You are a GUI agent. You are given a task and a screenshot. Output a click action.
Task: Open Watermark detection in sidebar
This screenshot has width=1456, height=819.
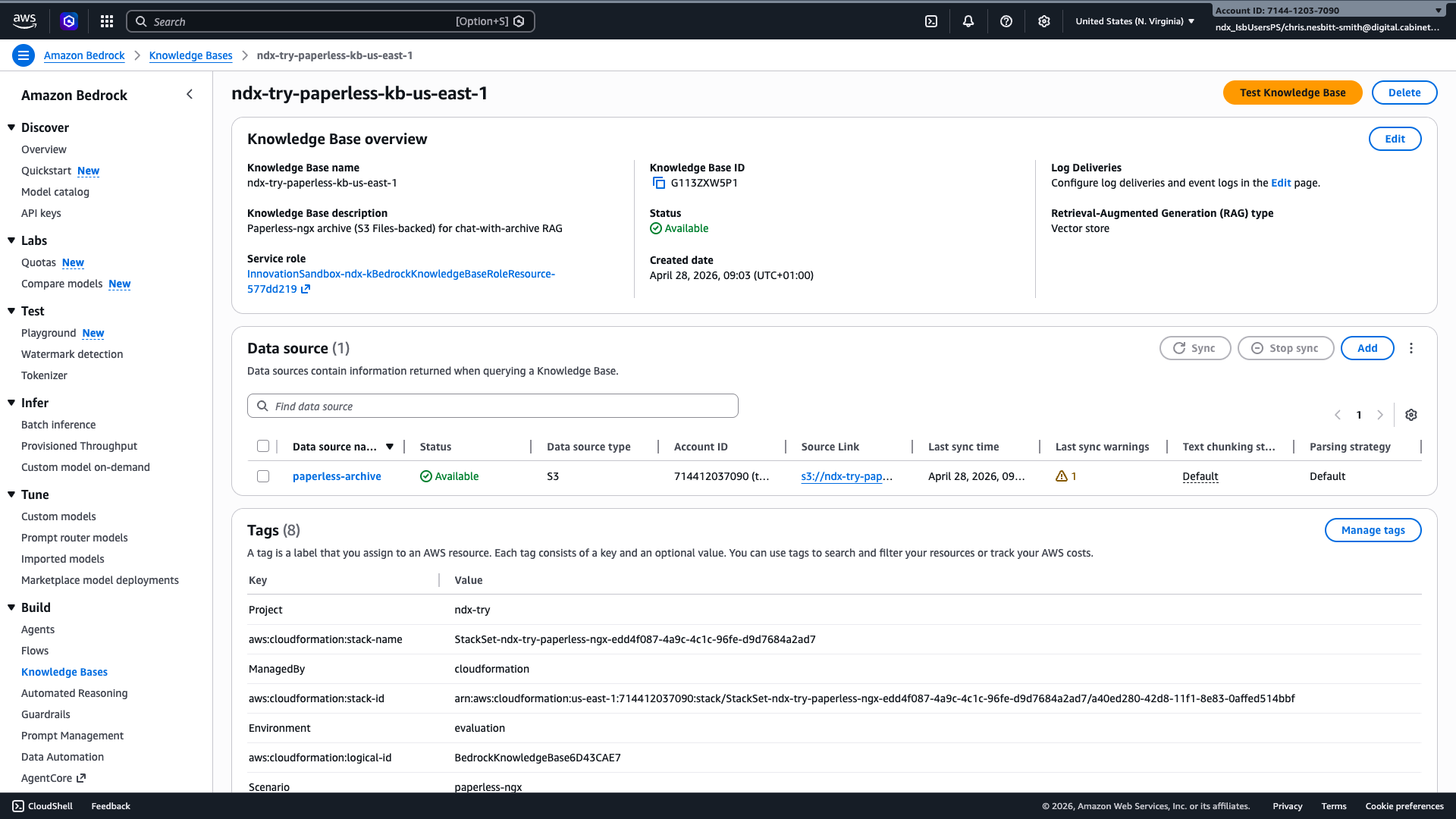pyautogui.click(x=72, y=354)
